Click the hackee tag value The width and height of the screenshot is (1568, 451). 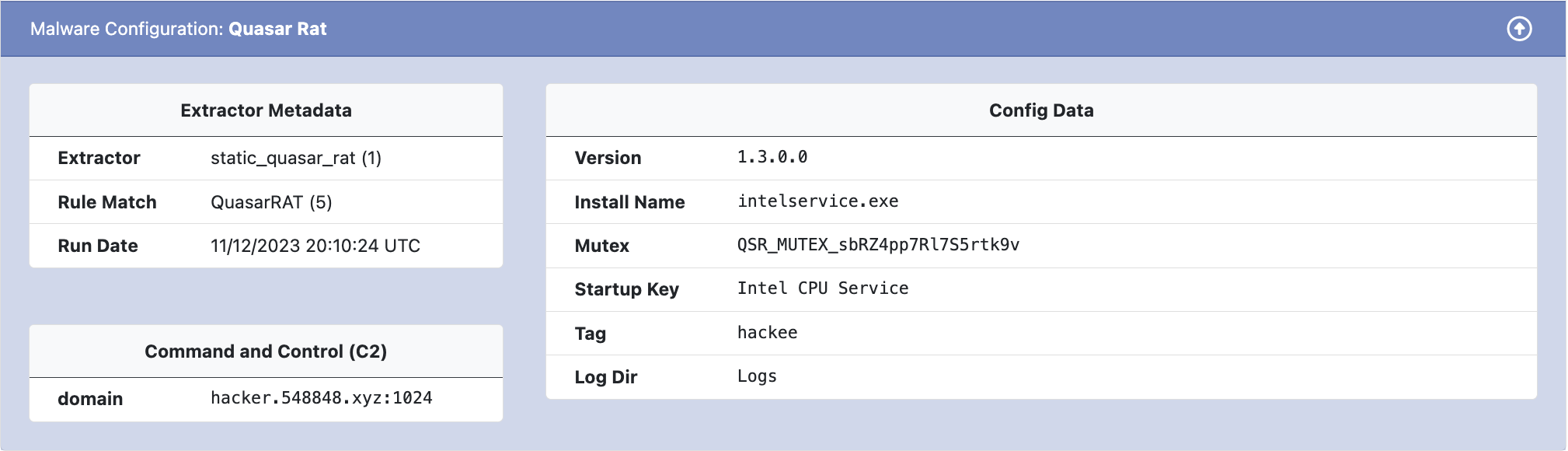767,333
